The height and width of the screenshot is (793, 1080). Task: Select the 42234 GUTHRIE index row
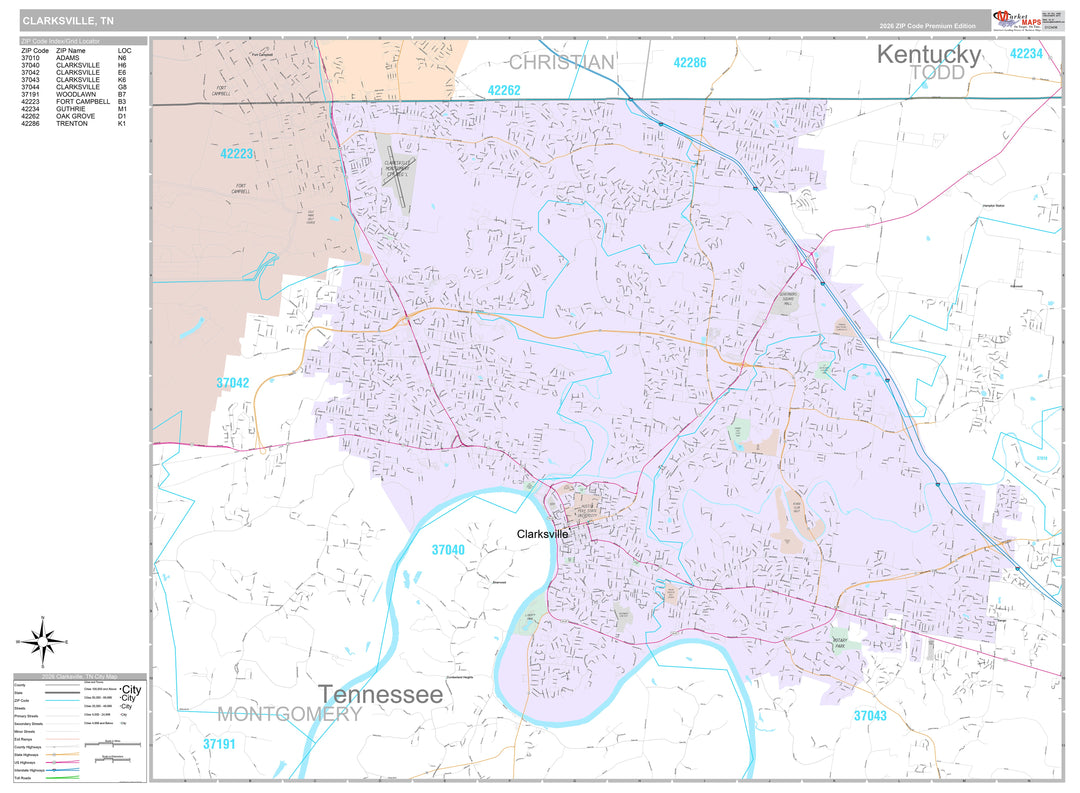click(x=74, y=109)
